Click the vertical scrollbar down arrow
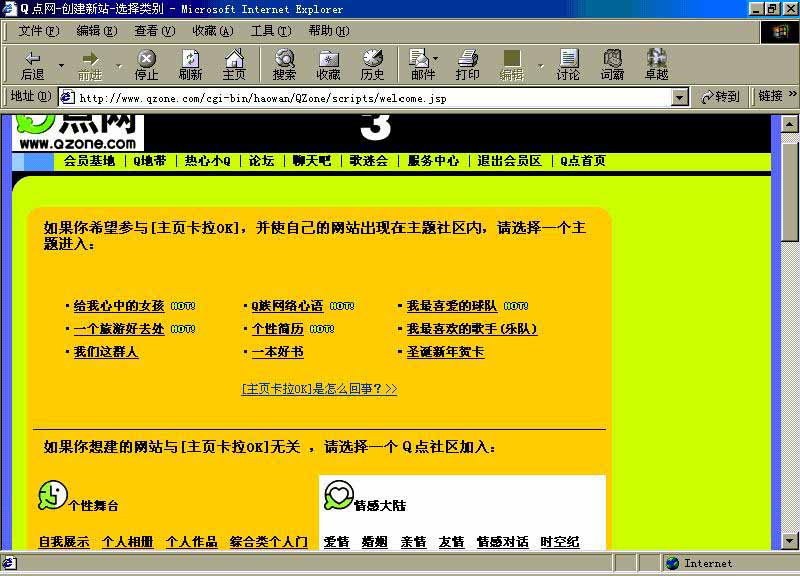The image size is (800, 576). [x=789, y=541]
